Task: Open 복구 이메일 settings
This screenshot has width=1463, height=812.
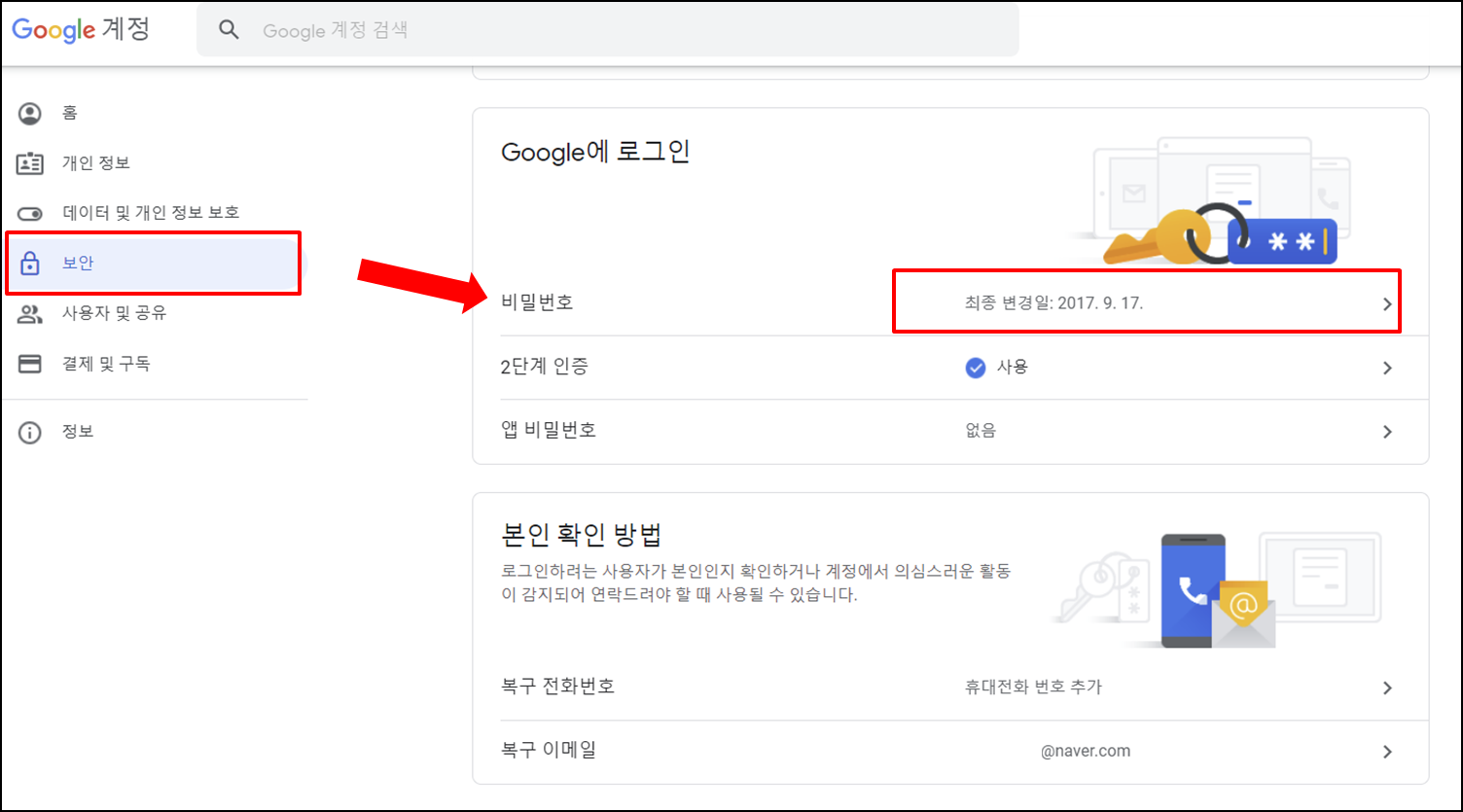Action: (950, 751)
